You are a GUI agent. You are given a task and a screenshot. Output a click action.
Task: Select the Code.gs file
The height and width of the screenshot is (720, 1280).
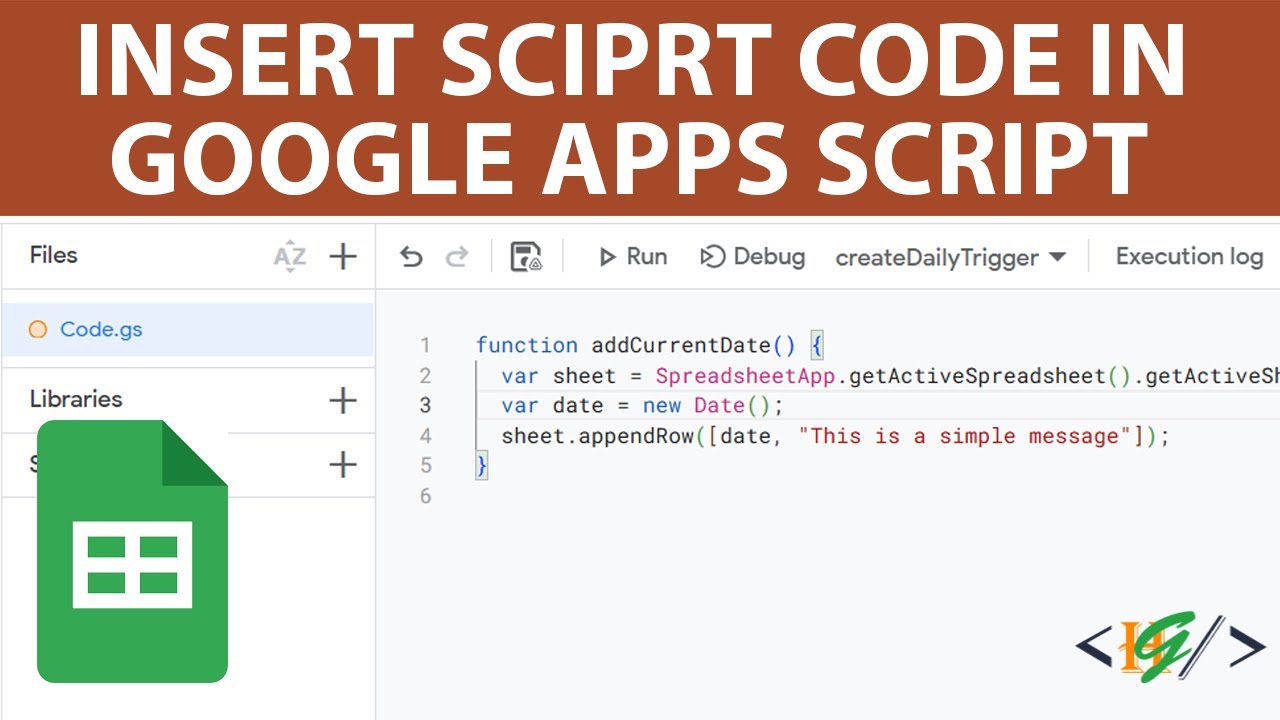click(188, 329)
